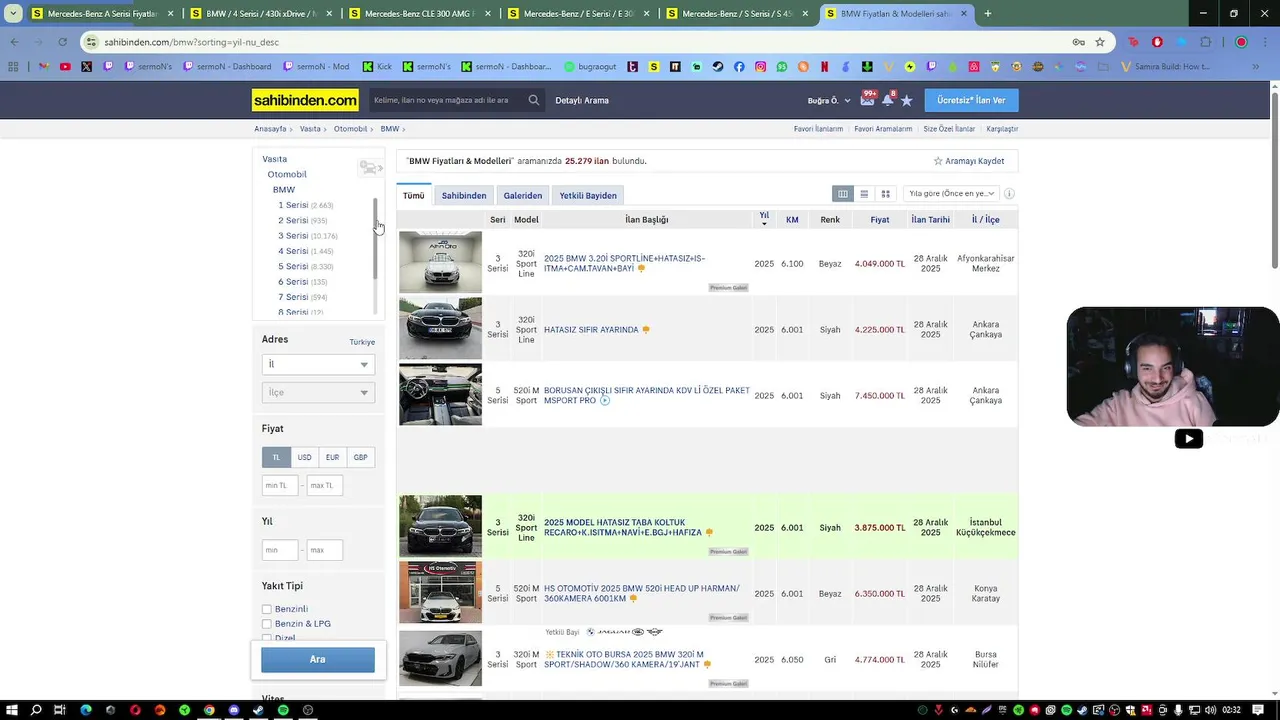
Task: Open the Netflix bookmark icon
Action: coord(824,67)
